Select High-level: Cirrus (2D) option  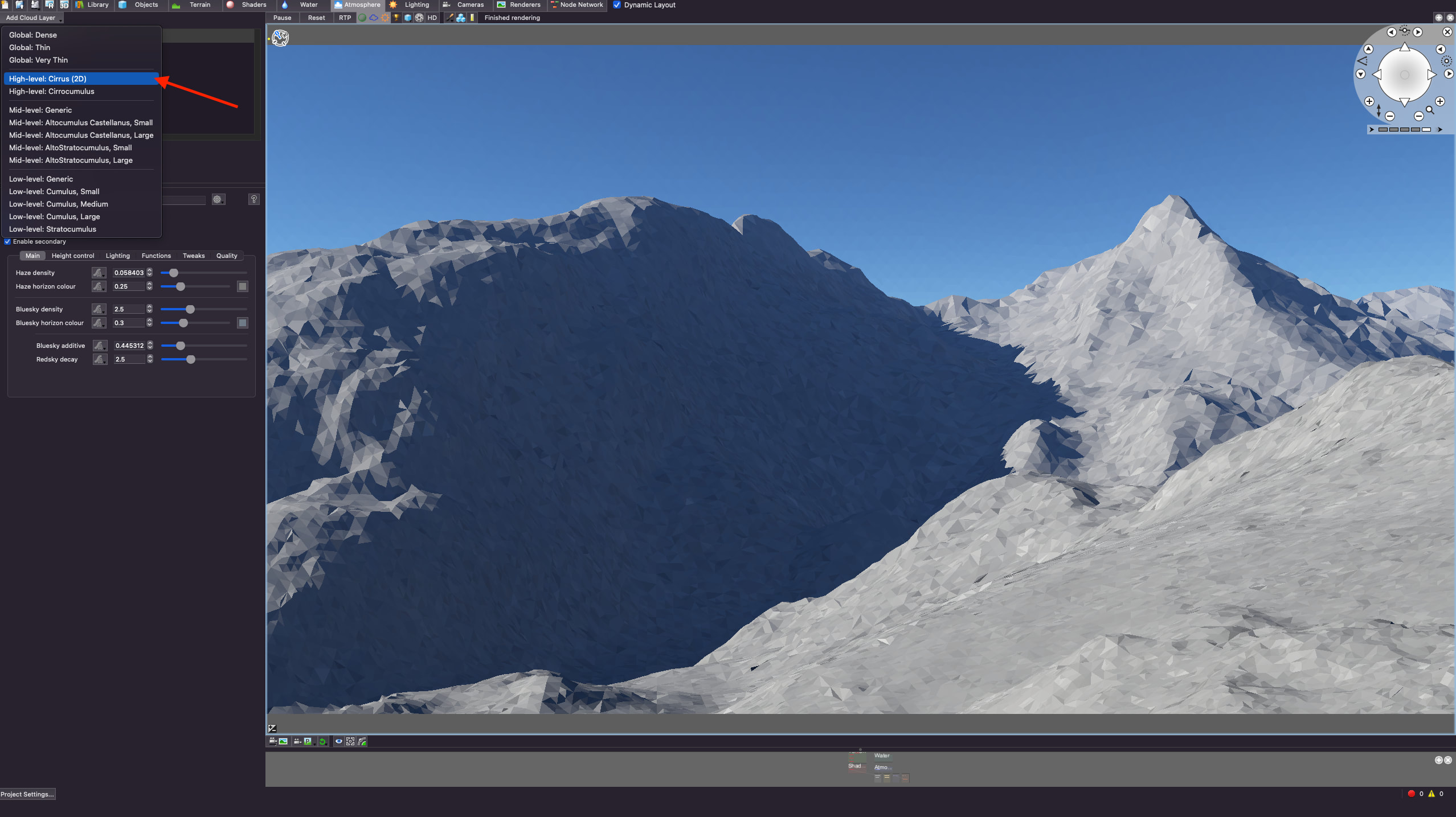coord(48,79)
